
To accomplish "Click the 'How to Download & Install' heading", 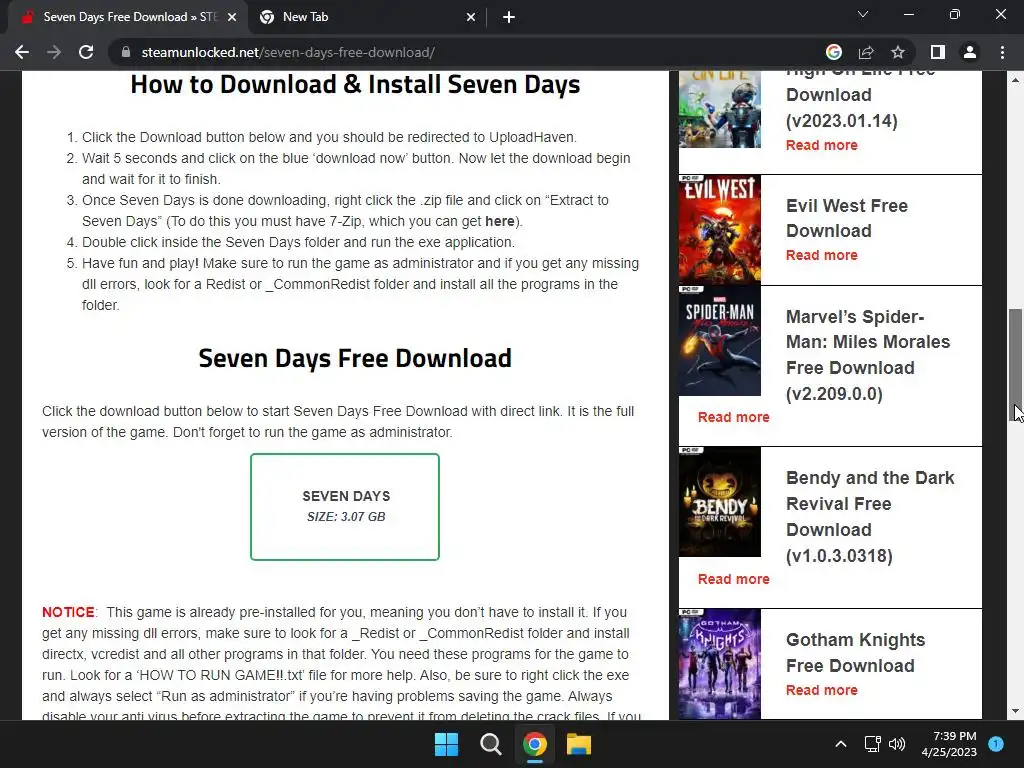I will point(355,85).
